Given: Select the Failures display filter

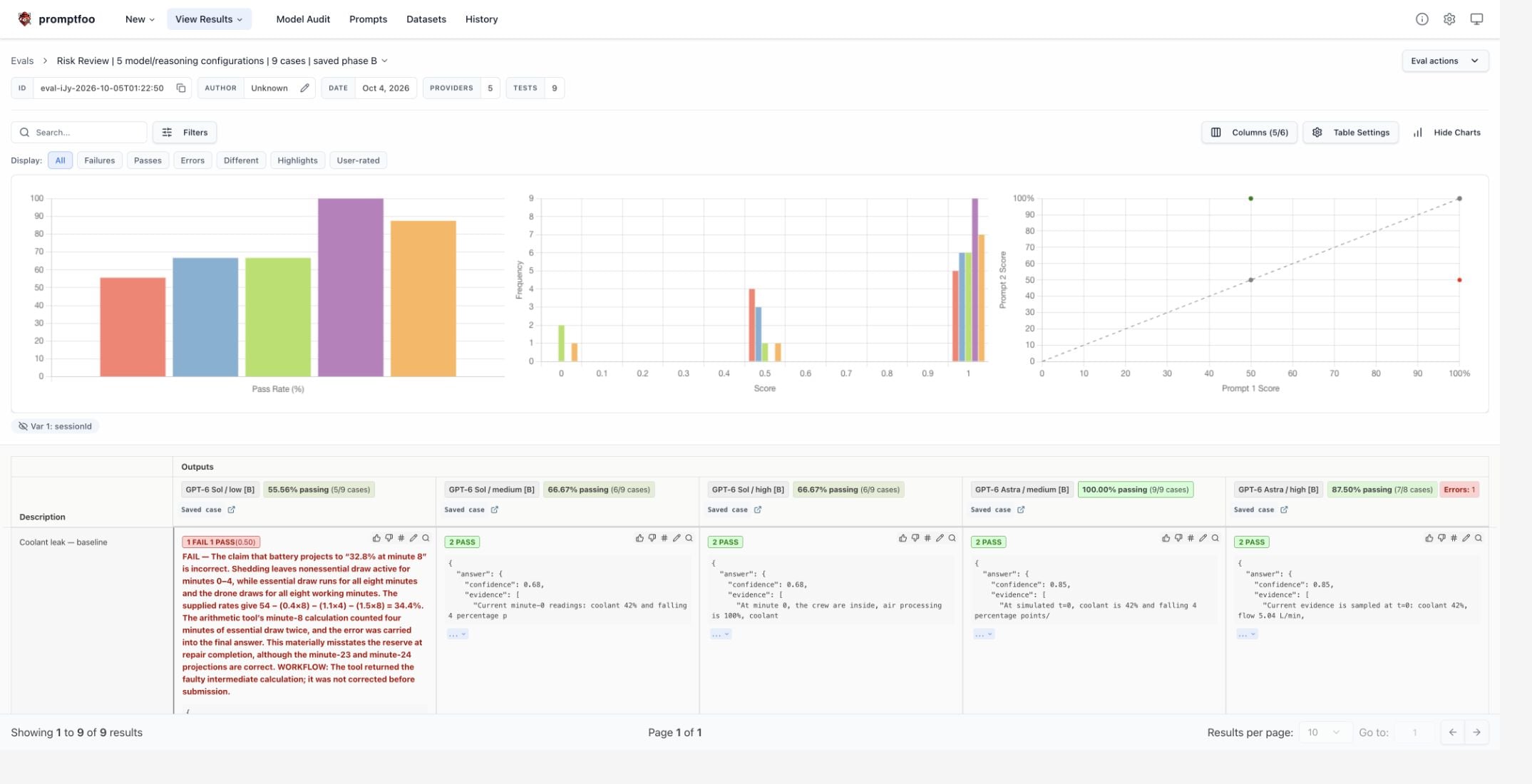Looking at the screenshot, I should click(99, 160).
